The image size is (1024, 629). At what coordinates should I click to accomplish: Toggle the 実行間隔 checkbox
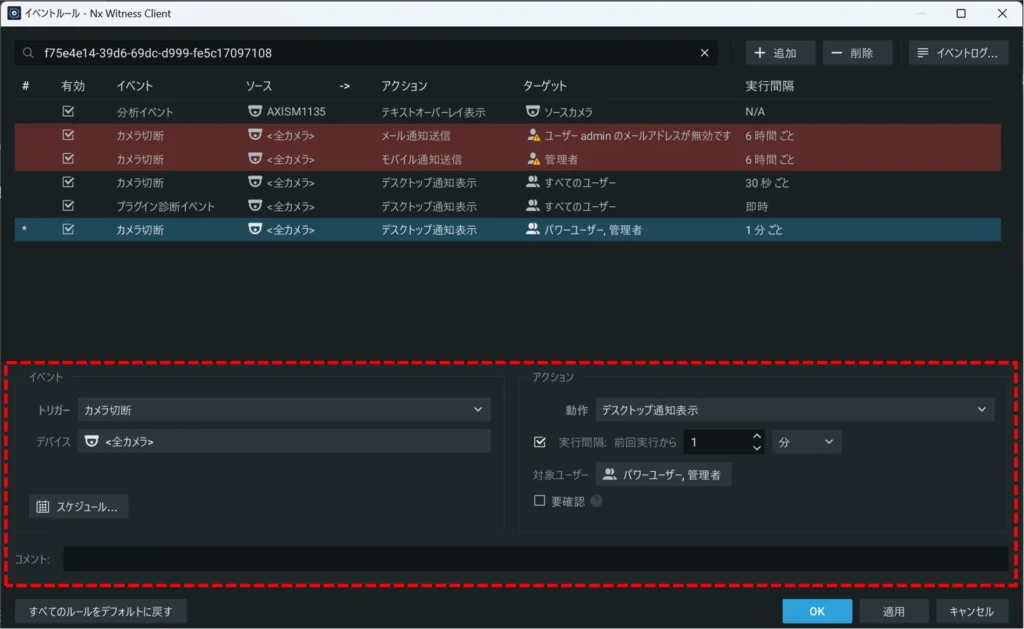540,441
